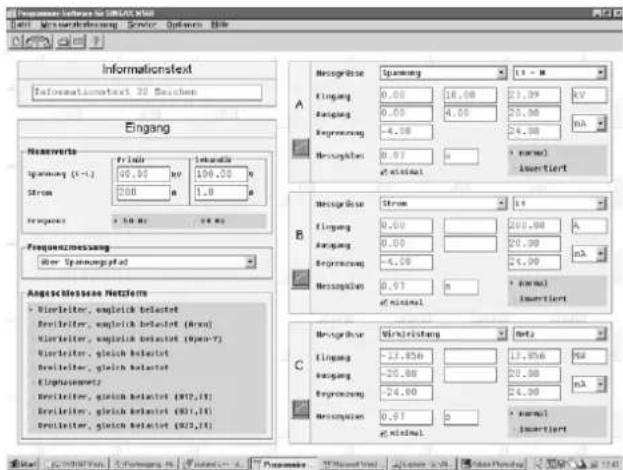Click the gray curve icon in section B

point(301,279)
